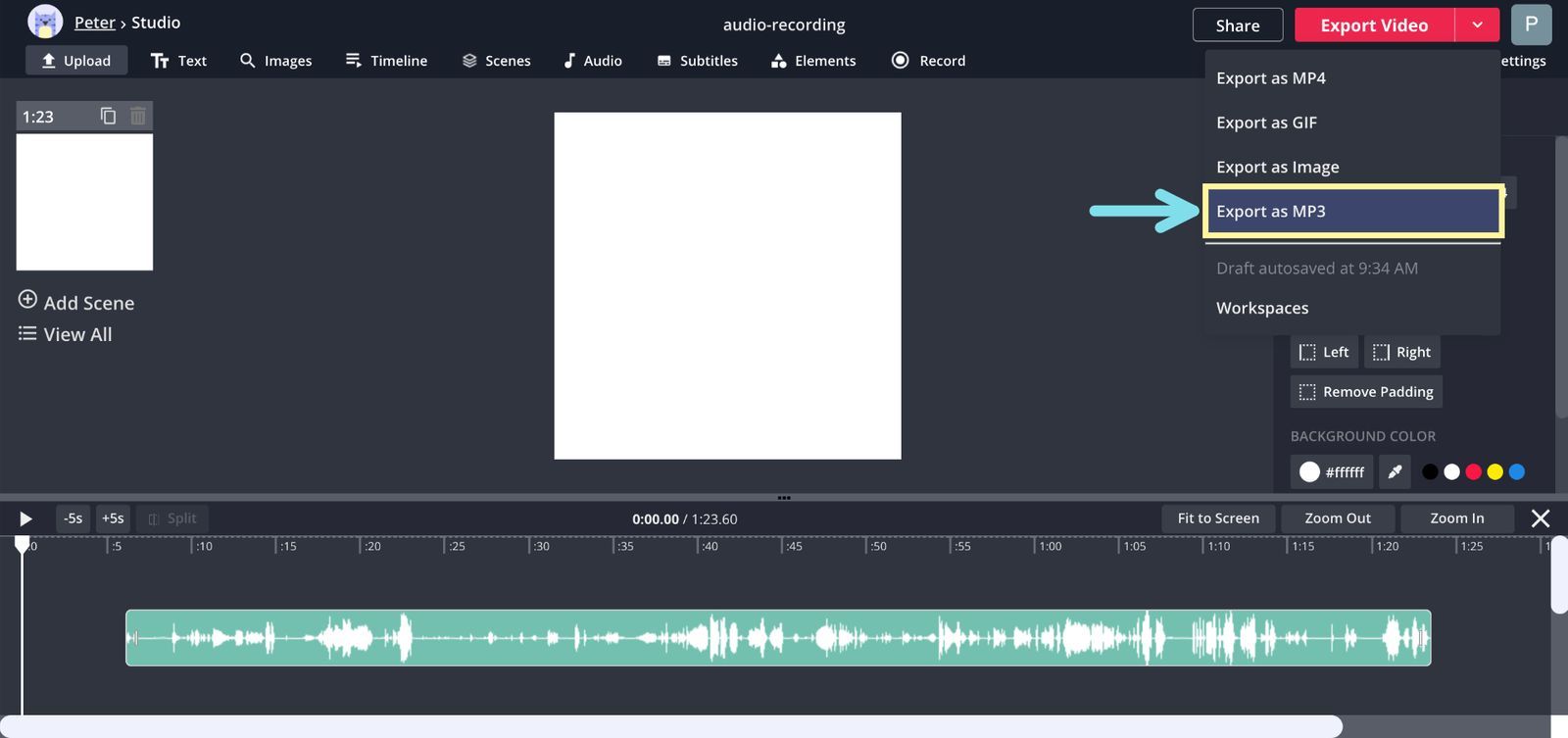
Task: Select the audio waveform clip on timeline
Action: click(778, 638)
